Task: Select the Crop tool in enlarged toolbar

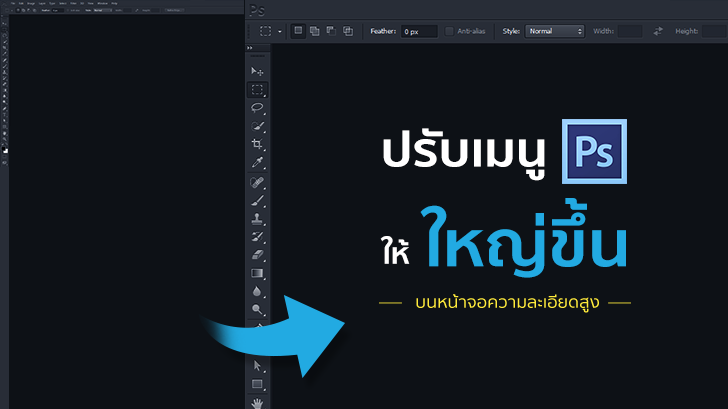Action: tap(257, 144)
